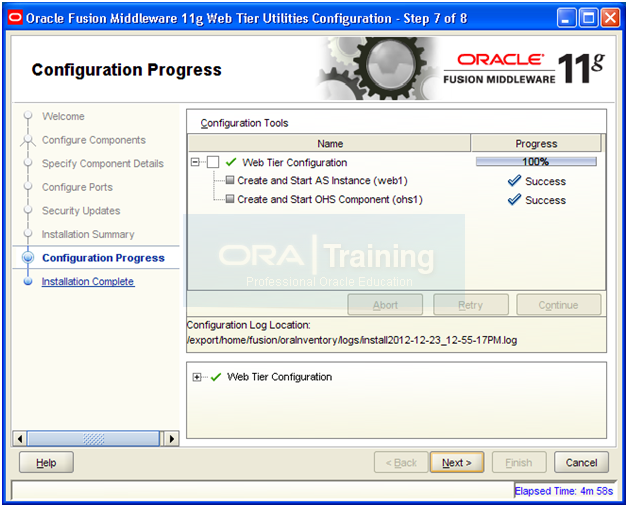Click the Back button
628x507 pixels.
click(401, 463)
